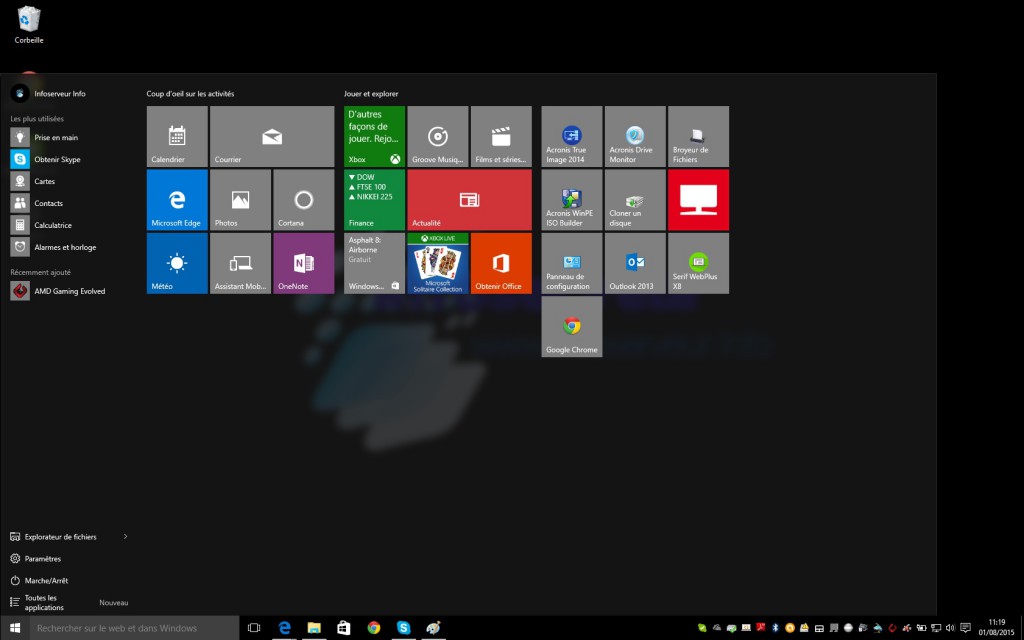Open Skype from the taskbar
This screenshot has height=640, width=1024.
404,628
